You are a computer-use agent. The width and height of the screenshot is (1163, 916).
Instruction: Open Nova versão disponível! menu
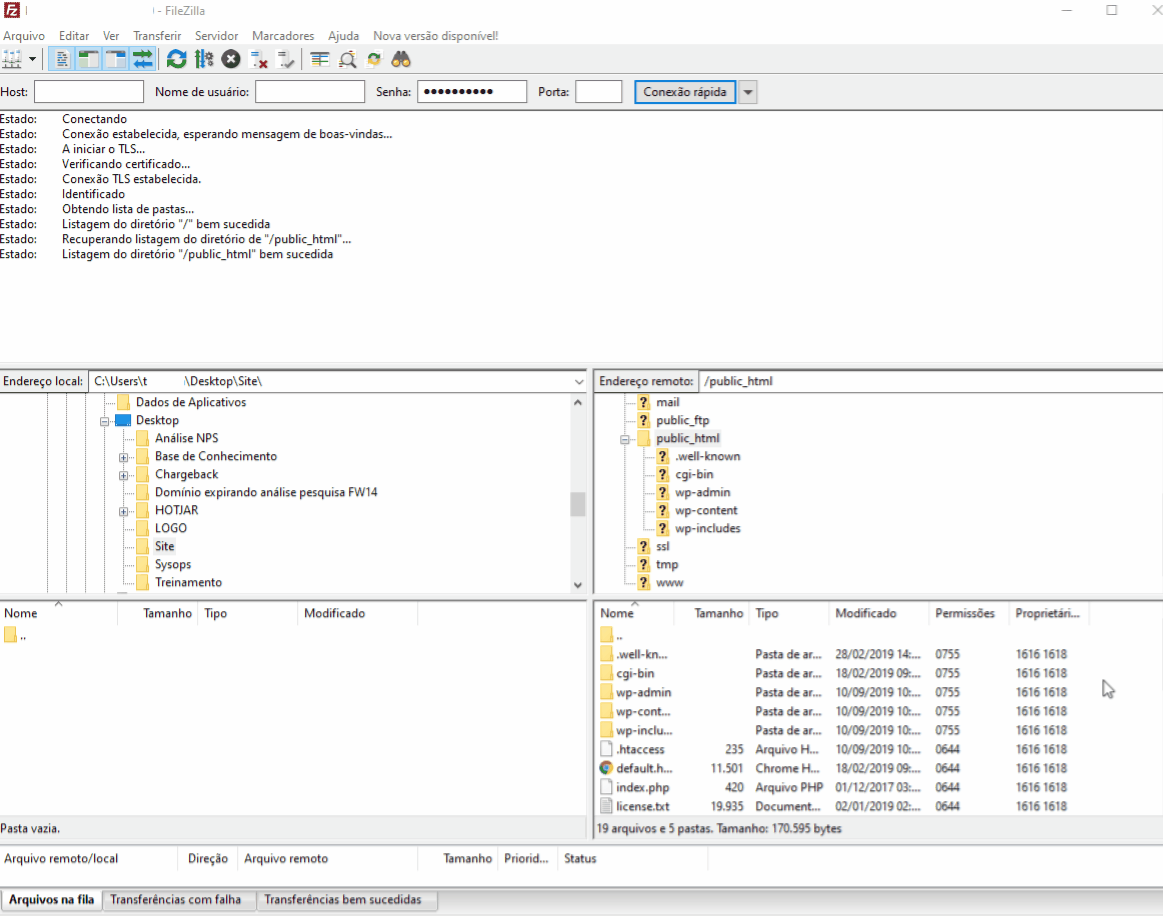click(x=435, y=36)
